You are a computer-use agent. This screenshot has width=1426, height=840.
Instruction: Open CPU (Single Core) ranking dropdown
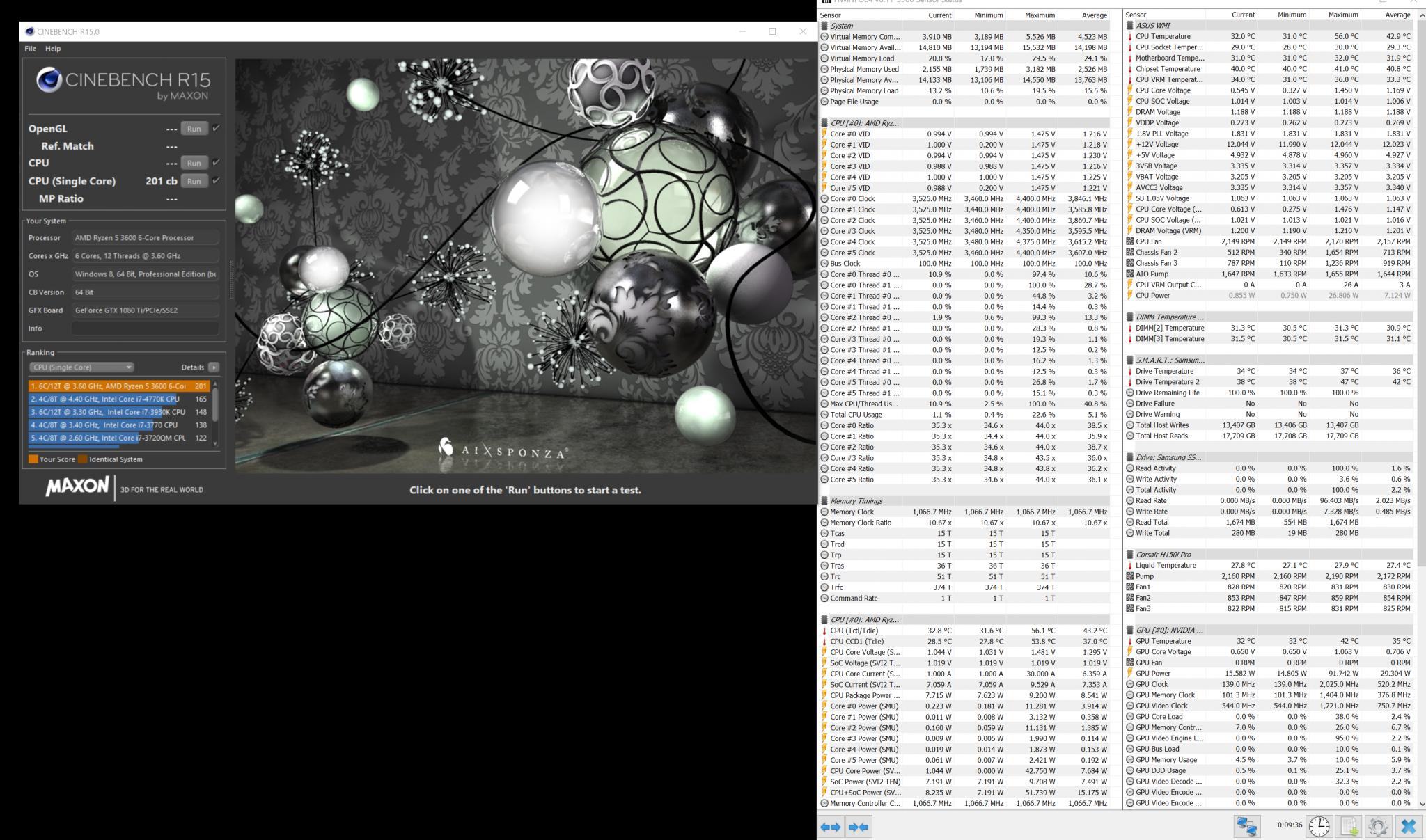click(81, 367)
